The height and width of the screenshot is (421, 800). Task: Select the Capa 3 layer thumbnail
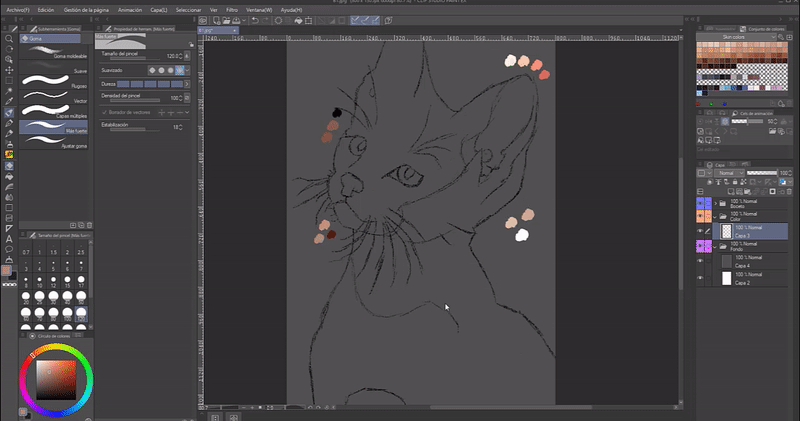click(x=726, y=231)
